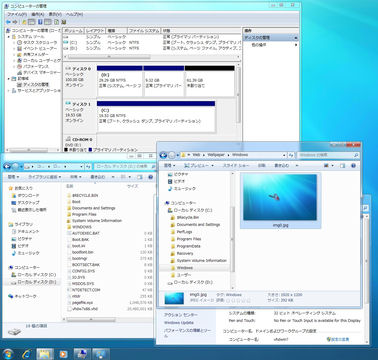Select イベント ビューアー in management tree
378x360 pixels.
(x=37, y=49)
